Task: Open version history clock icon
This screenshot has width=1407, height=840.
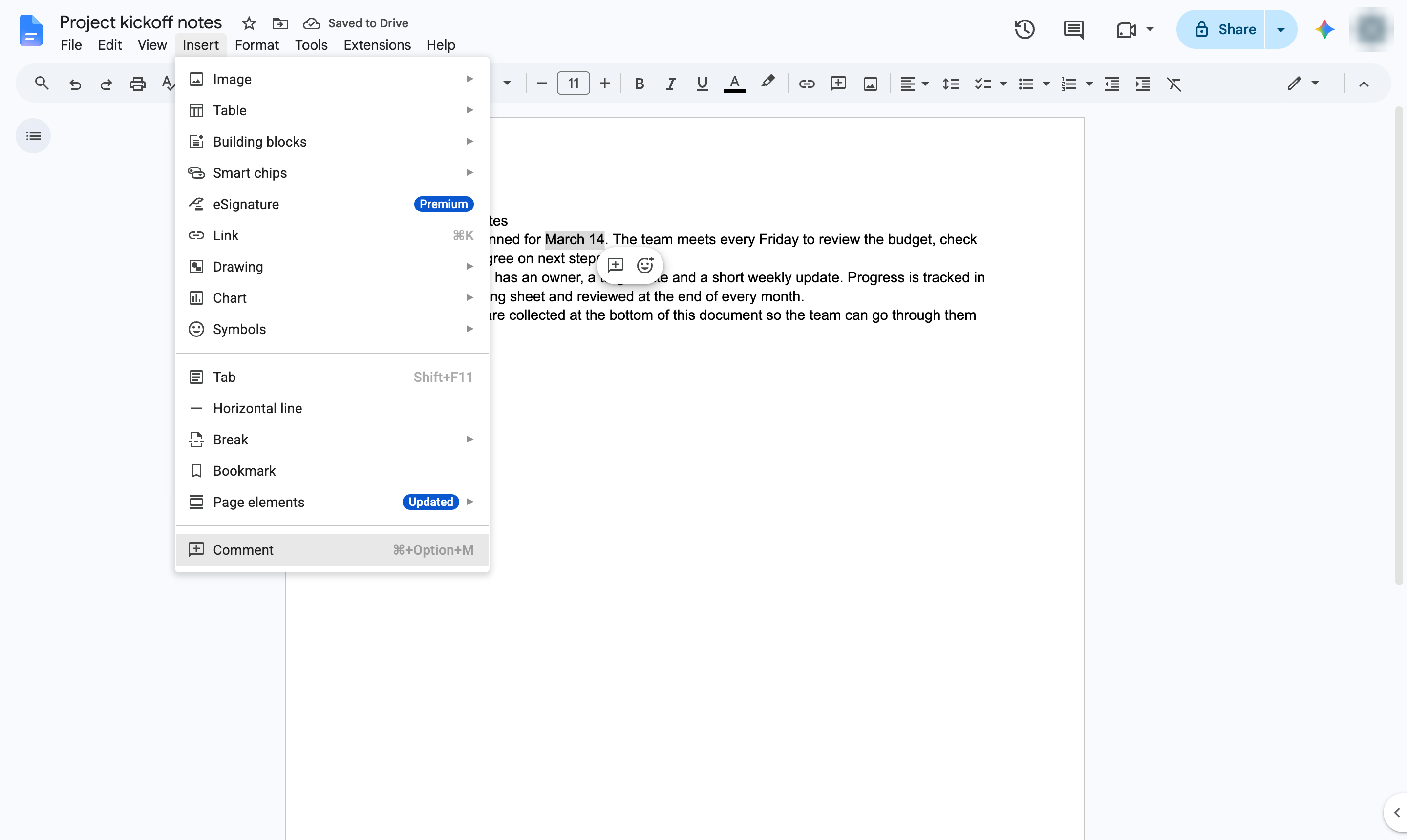Action: (x=1024, y=29)
